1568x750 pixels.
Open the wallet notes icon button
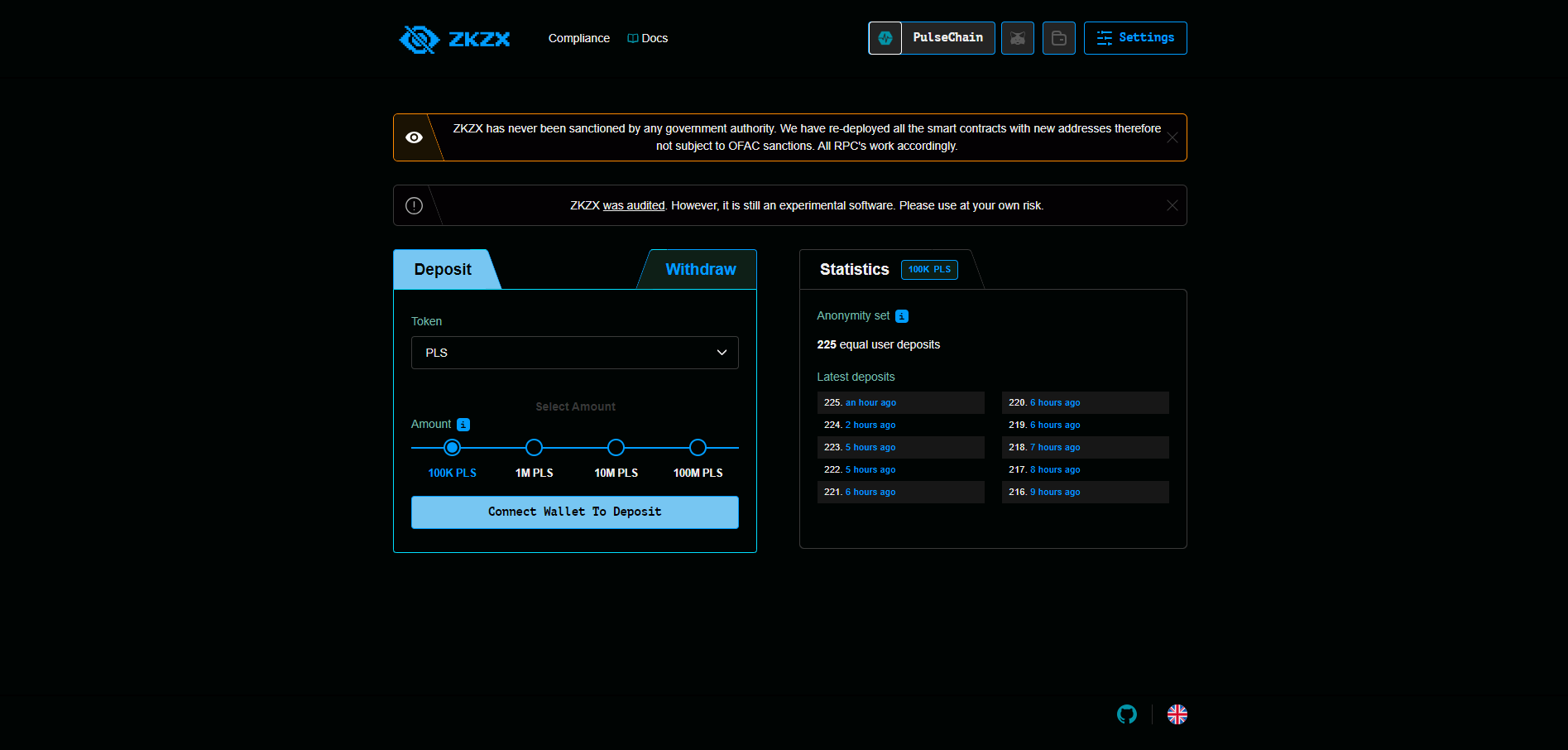click(1059, 38)
